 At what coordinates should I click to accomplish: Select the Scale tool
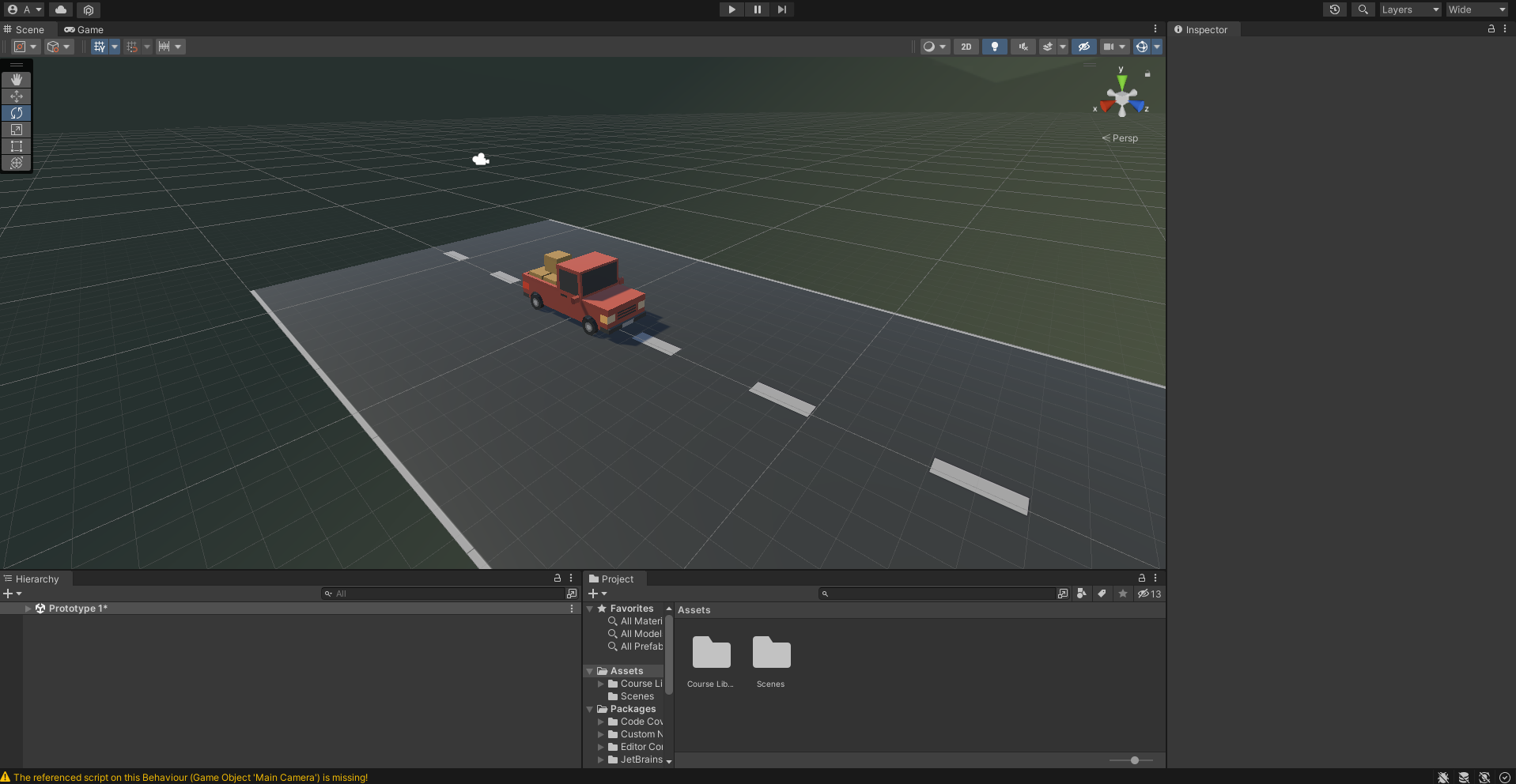pyautogui.click(x=17, y=130)
